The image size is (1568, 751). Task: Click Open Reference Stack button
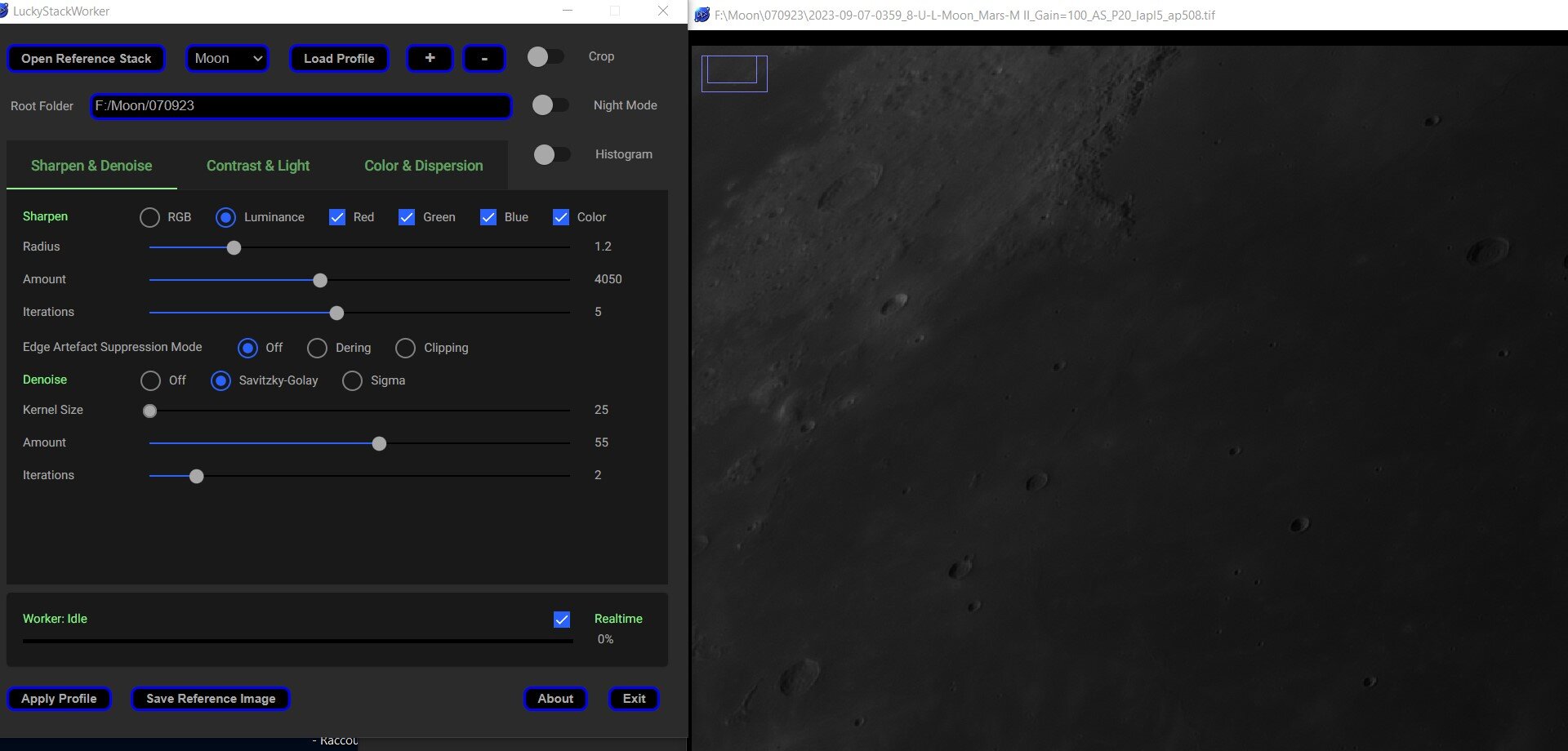87,58
